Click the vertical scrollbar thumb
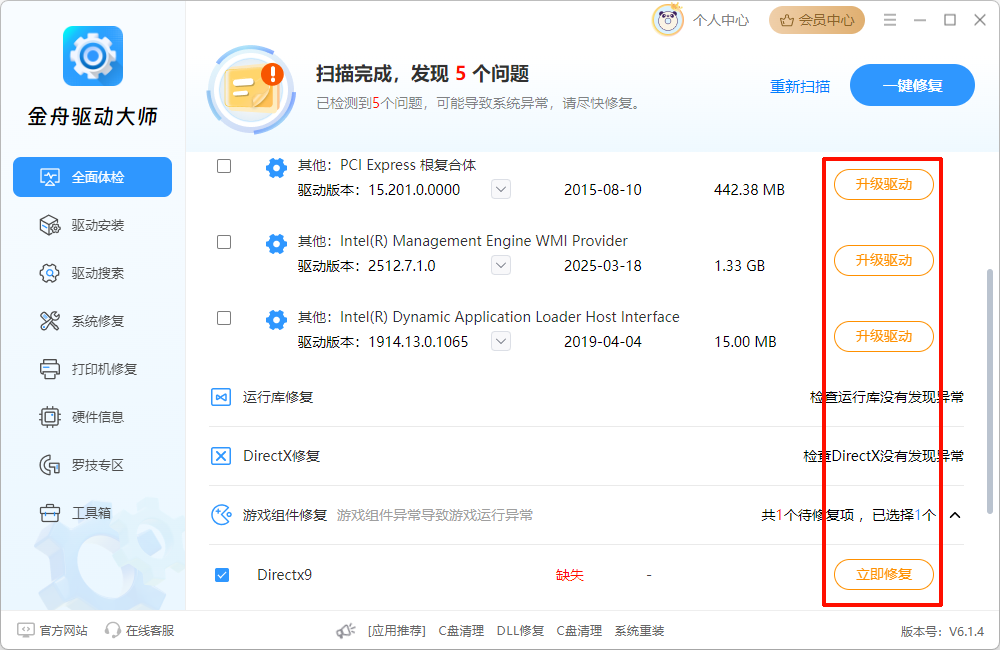The image size is (1000, 650). [x=990, y=391]
